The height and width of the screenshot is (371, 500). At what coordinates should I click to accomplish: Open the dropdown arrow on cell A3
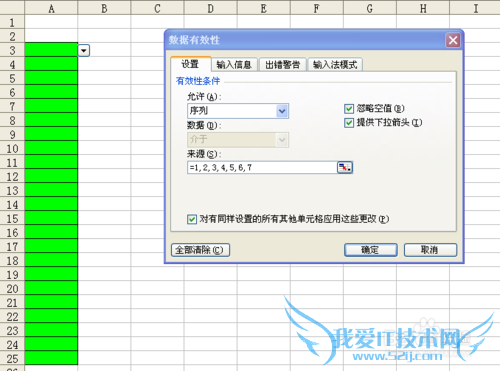point(84,51)
